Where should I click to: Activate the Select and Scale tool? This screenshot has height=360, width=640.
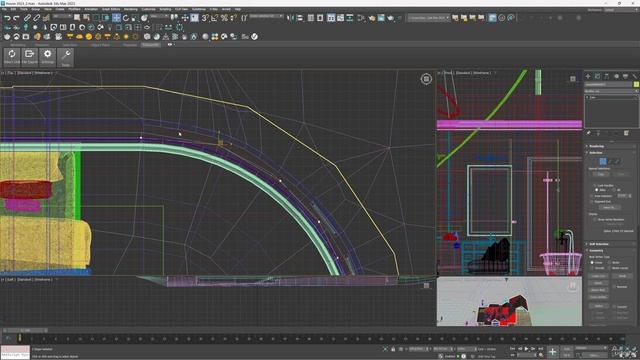[x=135, y=18]
